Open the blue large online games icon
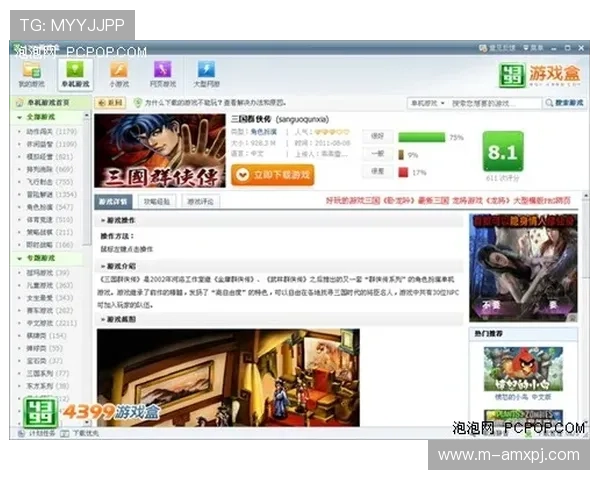The image size is (600, 480). 206,70
